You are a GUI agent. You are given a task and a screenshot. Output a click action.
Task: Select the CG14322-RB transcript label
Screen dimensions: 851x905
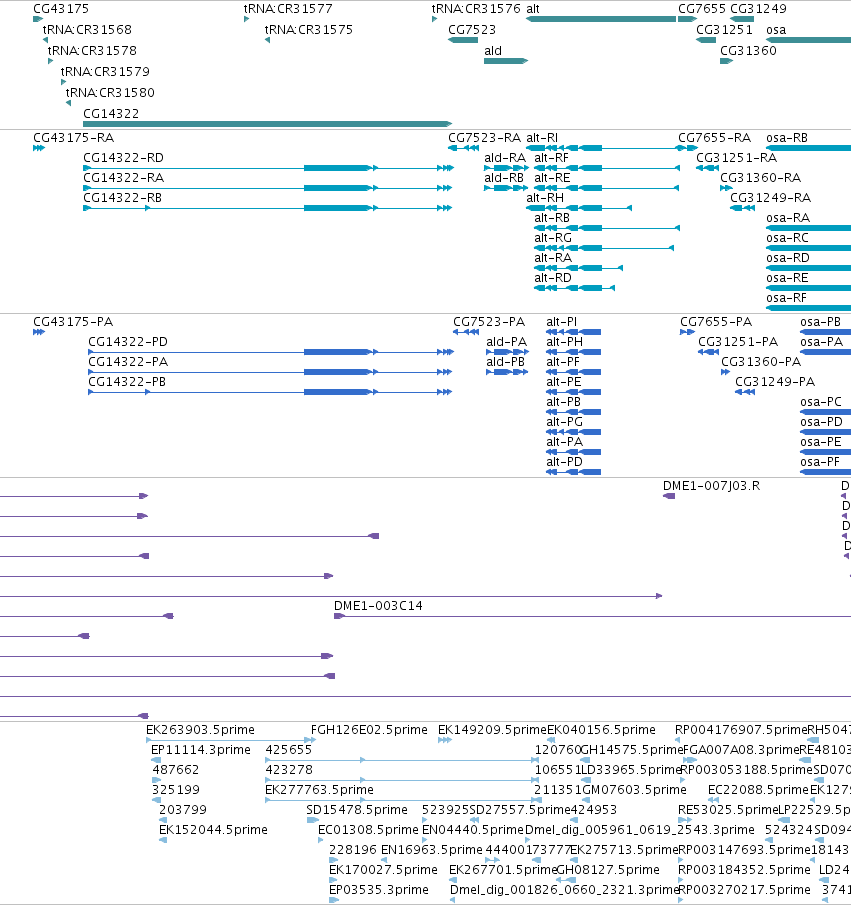(122, 198)
